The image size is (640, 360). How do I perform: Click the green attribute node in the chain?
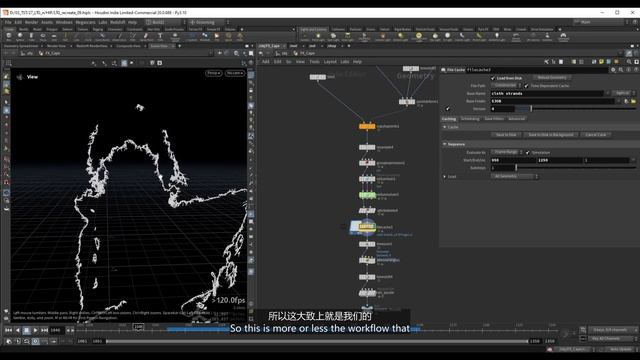click(x=367, y=195)
